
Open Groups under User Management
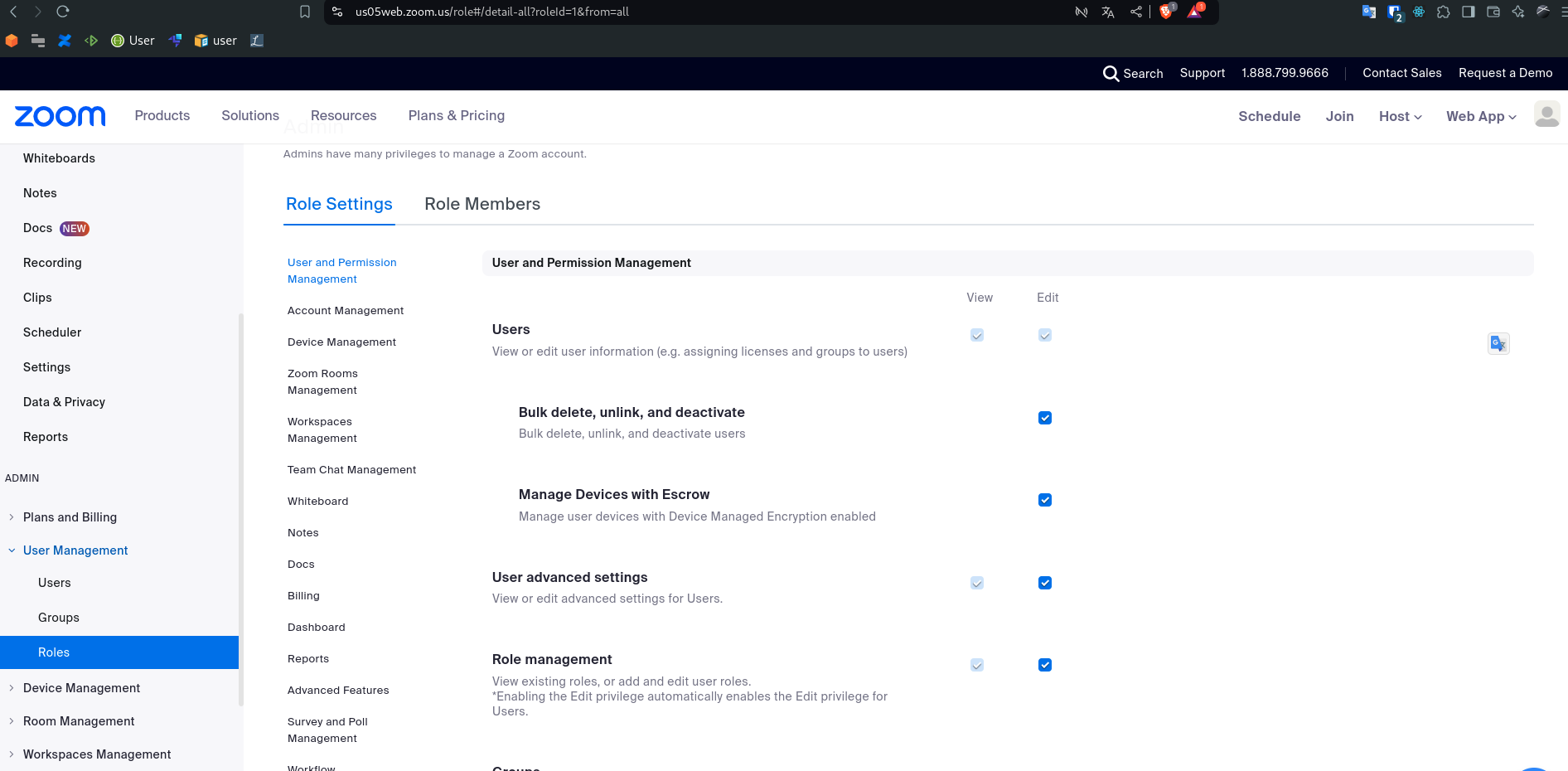pyautogui.click(x=59, y=618)
